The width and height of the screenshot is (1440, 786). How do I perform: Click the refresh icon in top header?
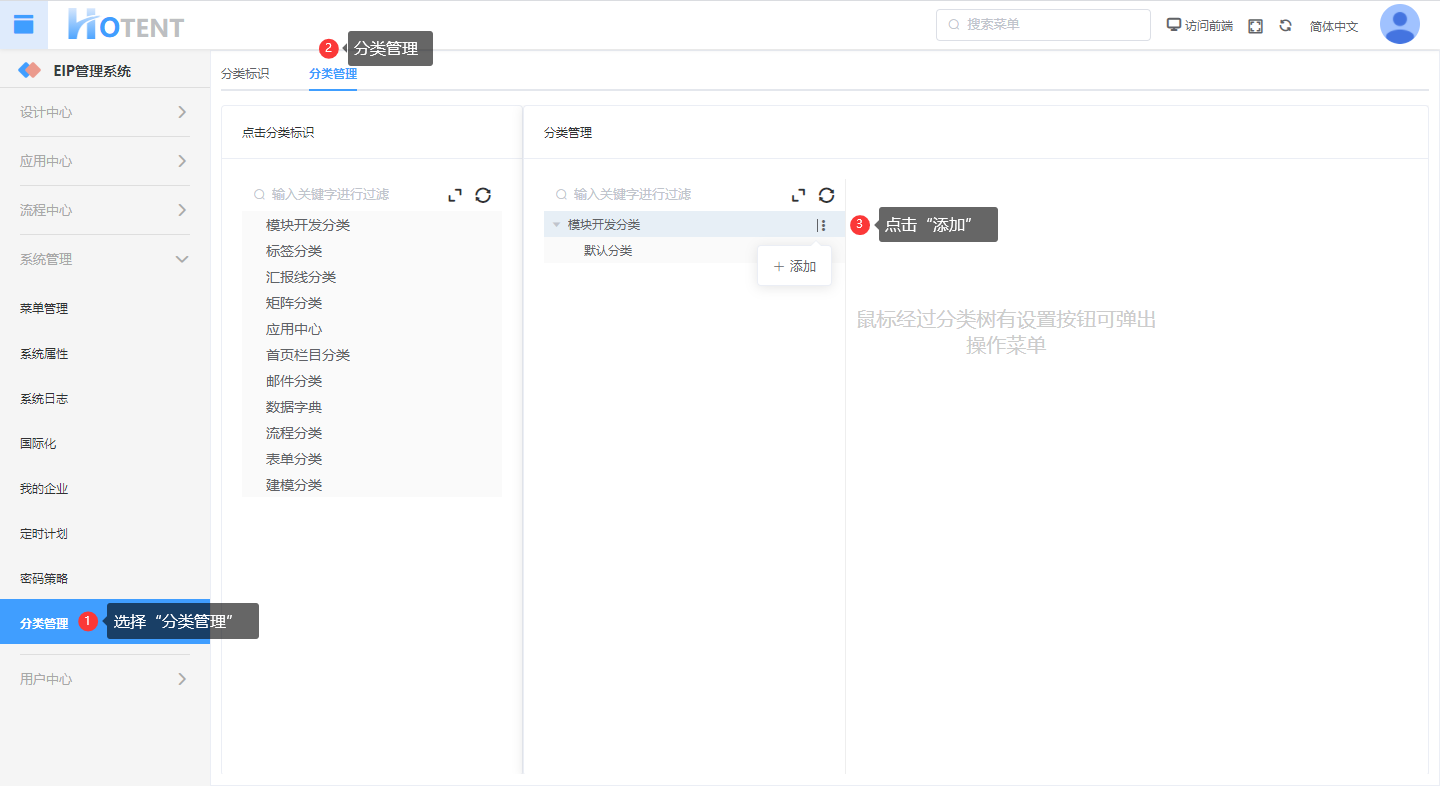coord(1285,26)
